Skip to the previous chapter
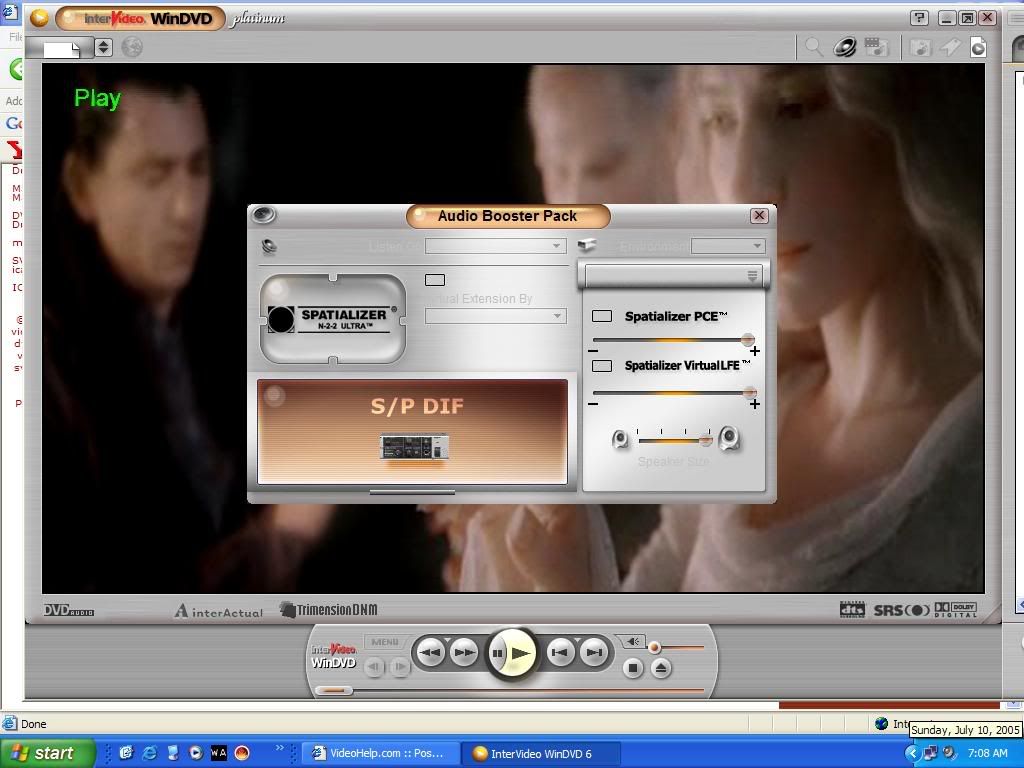 coord(560,652)
